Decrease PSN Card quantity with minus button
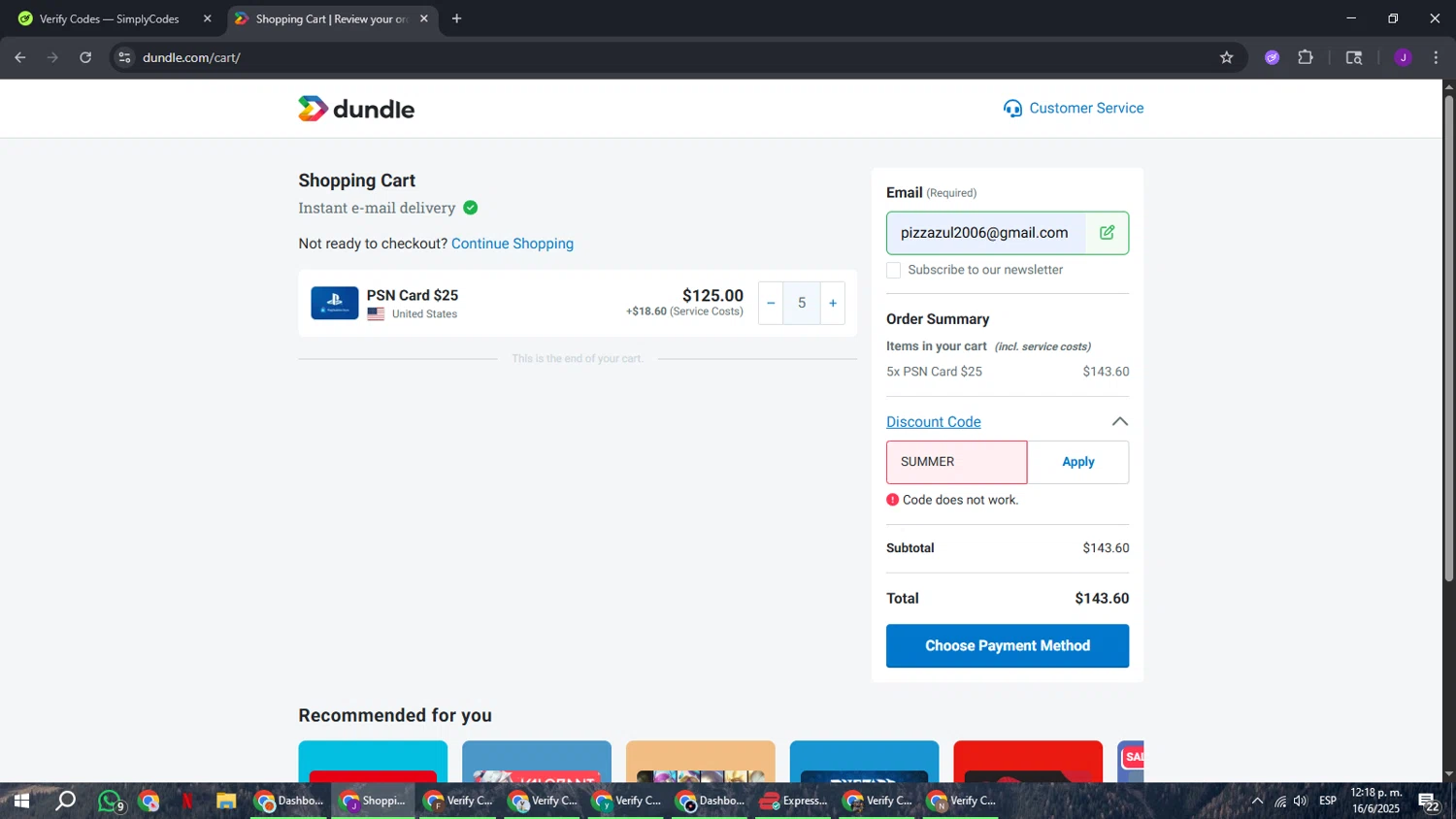The image size is (1456, 819). [x=771, y=303]
